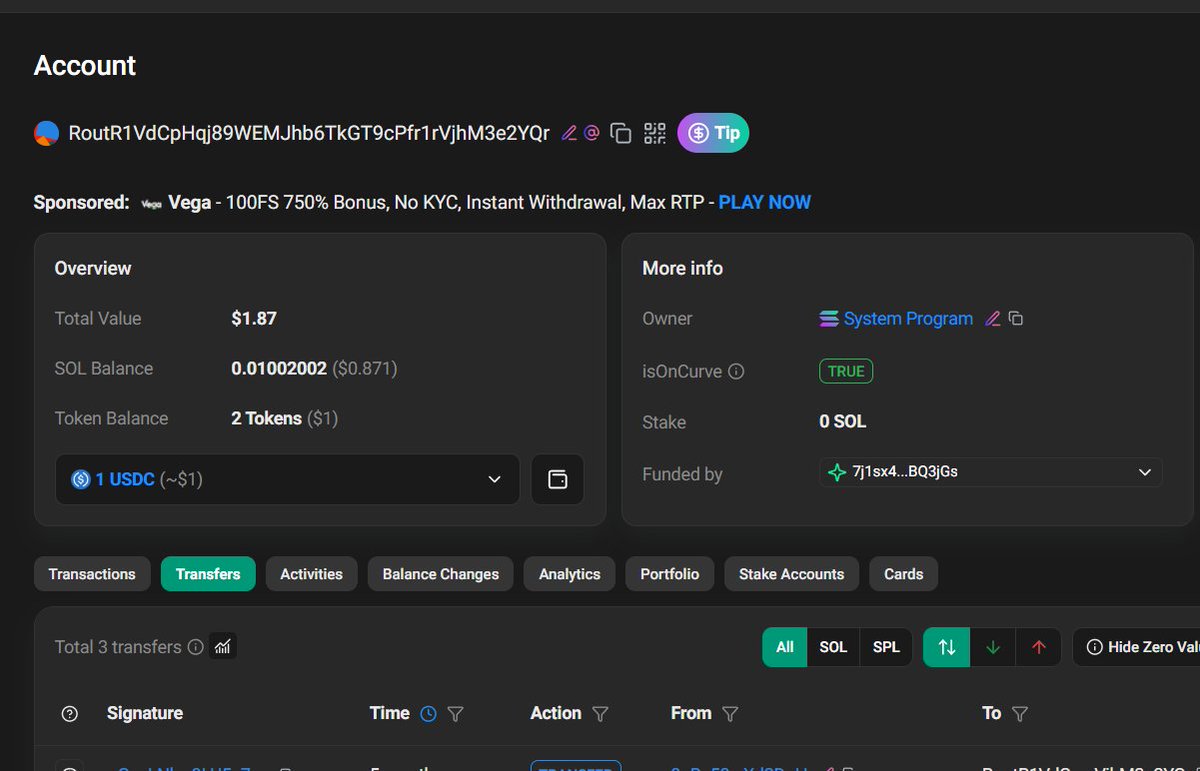Toggle the Hide Zero Value option
This screenshot has height=771, width=1200.
(x=1137, y=647)
